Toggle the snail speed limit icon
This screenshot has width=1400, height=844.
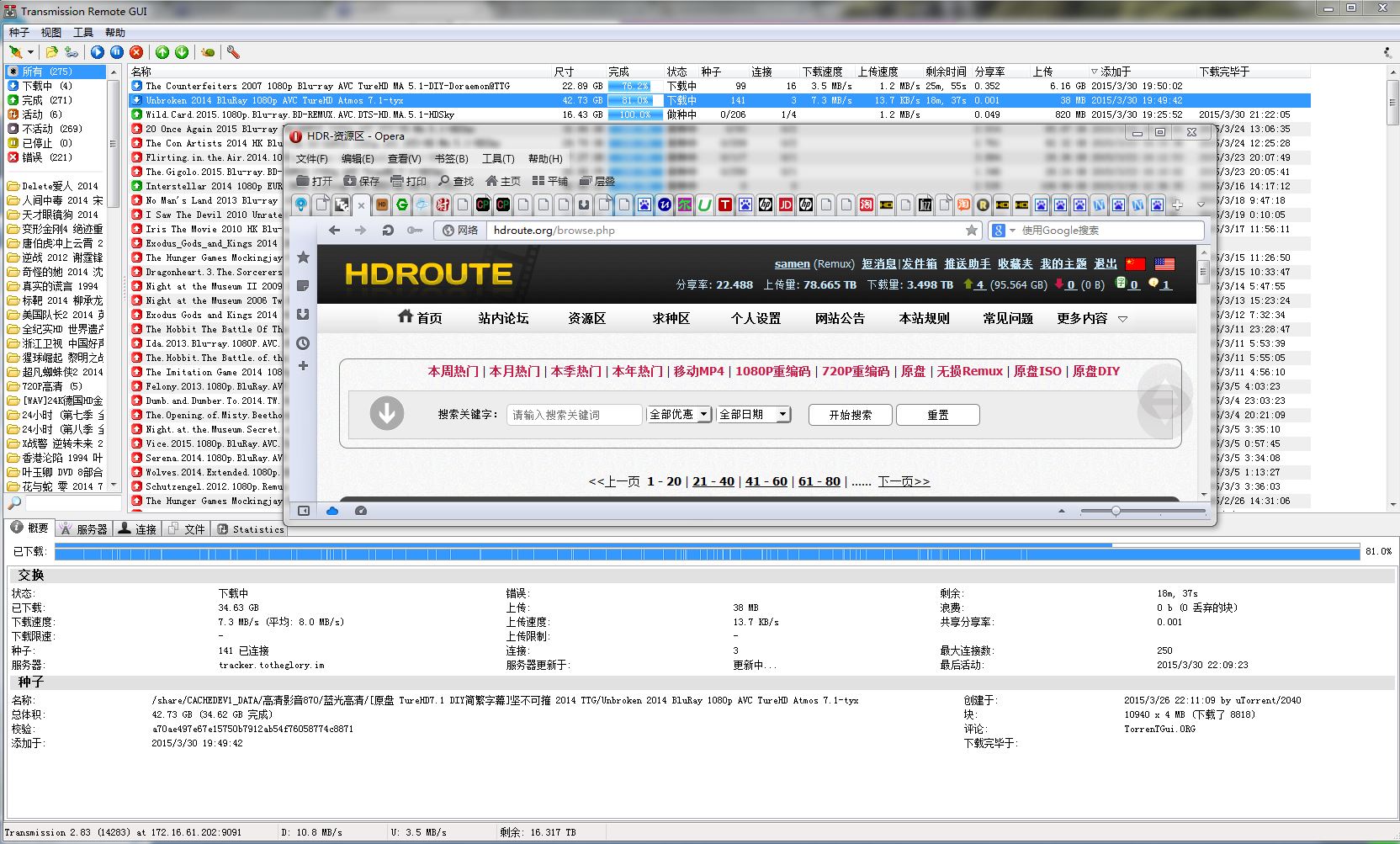click(208, 52)
